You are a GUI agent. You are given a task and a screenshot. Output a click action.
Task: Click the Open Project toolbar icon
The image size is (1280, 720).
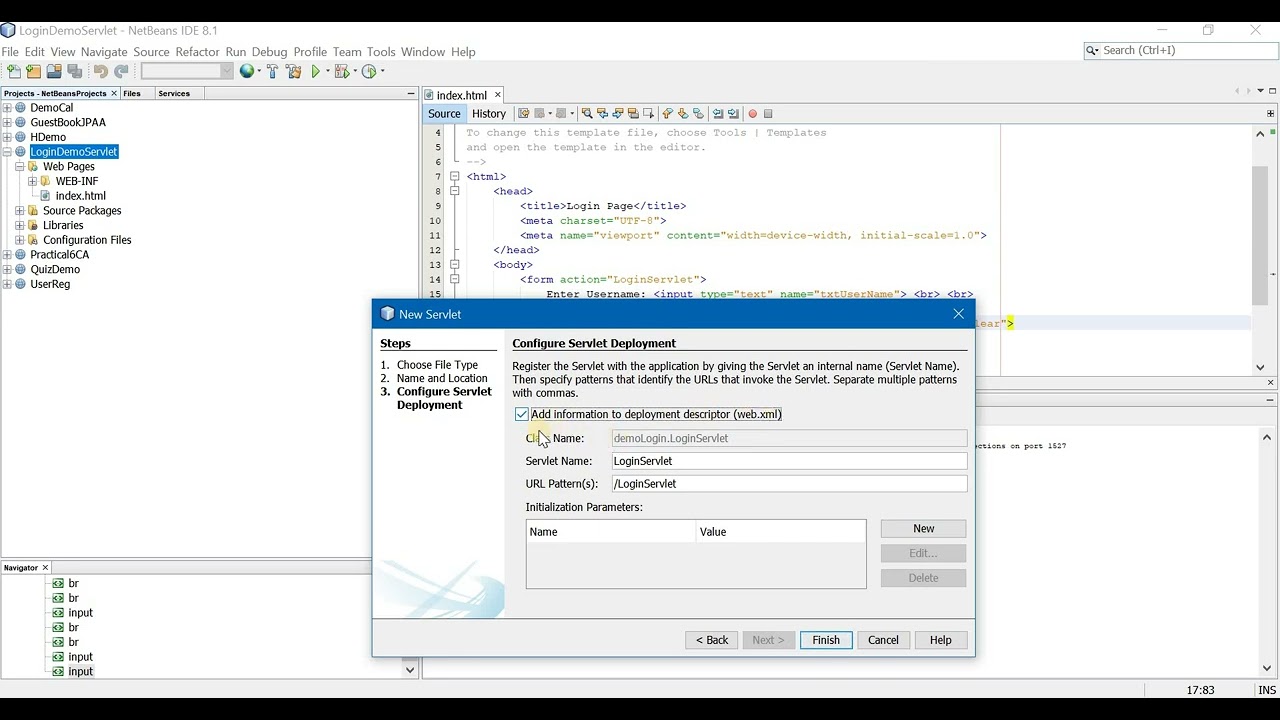click(54, 71)
